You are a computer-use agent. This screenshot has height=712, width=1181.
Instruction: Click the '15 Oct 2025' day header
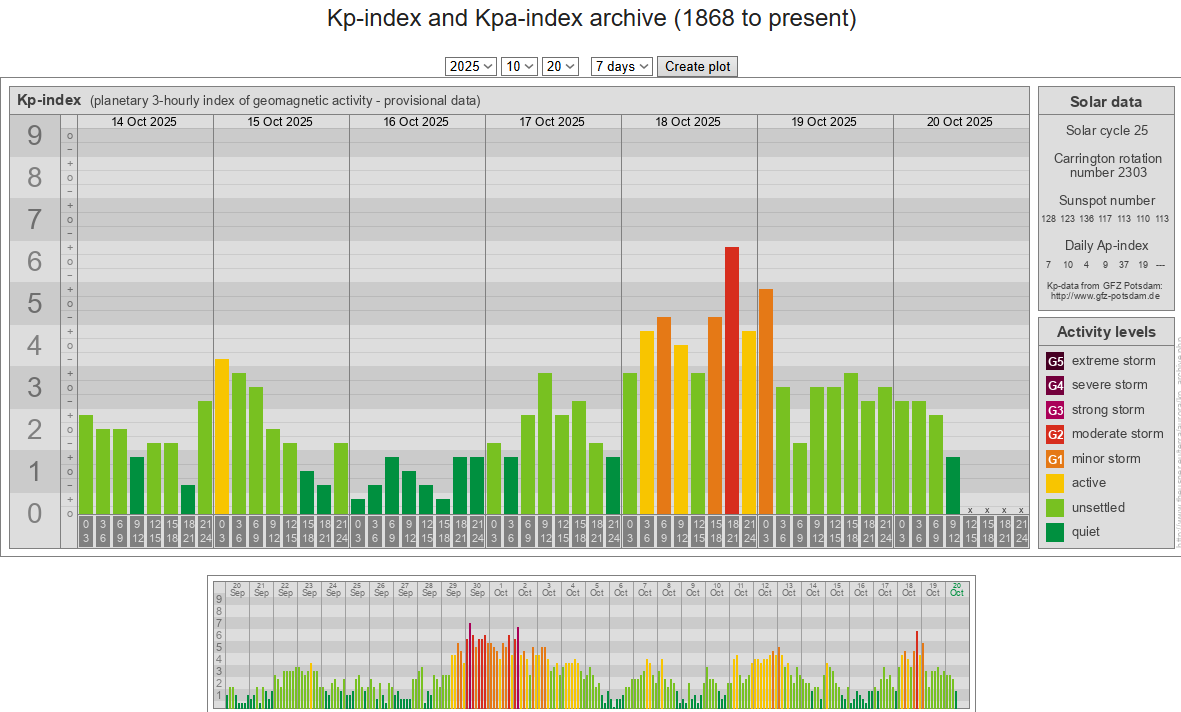tap(280, 121)
